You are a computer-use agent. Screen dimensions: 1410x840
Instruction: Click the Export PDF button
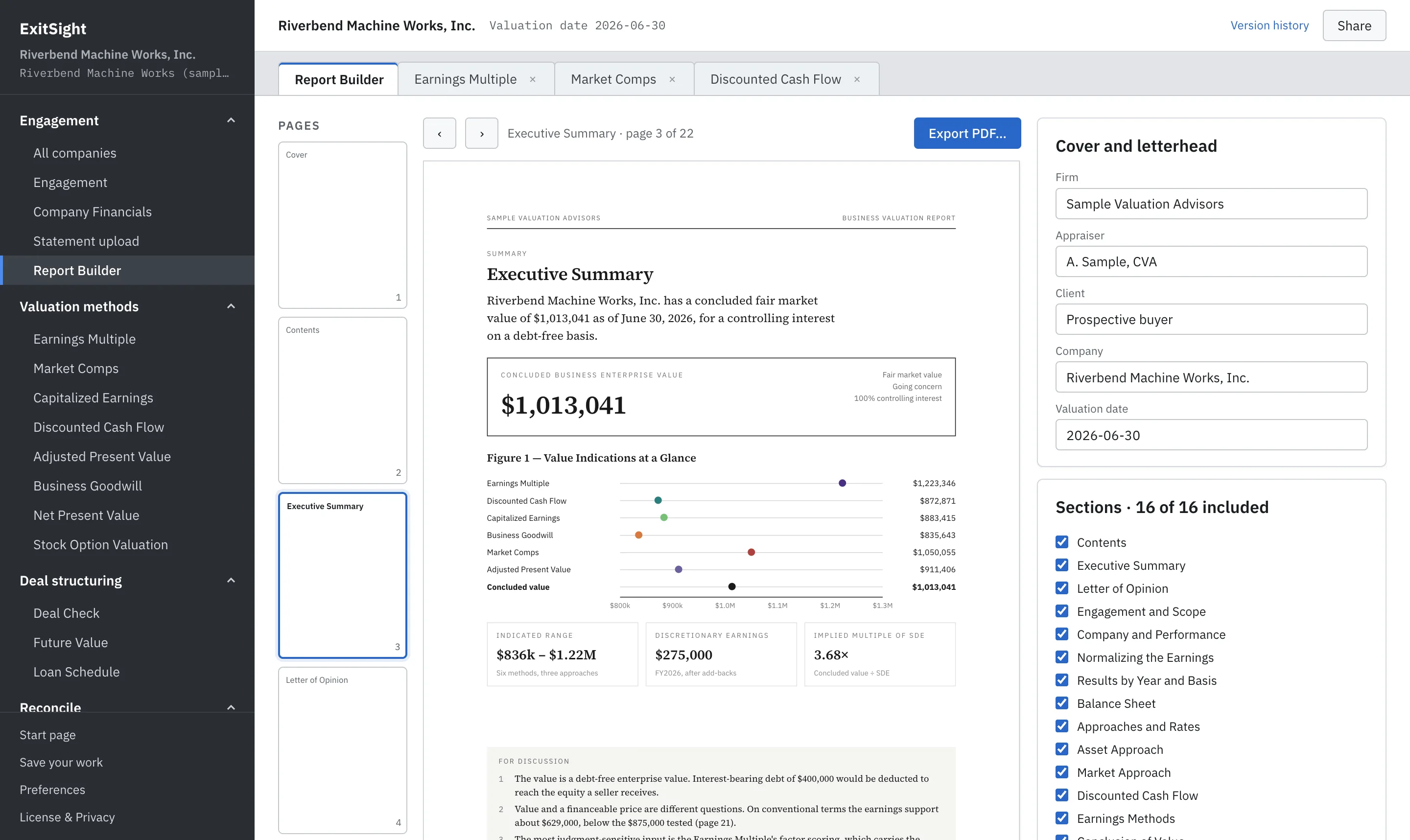point(967,134)
